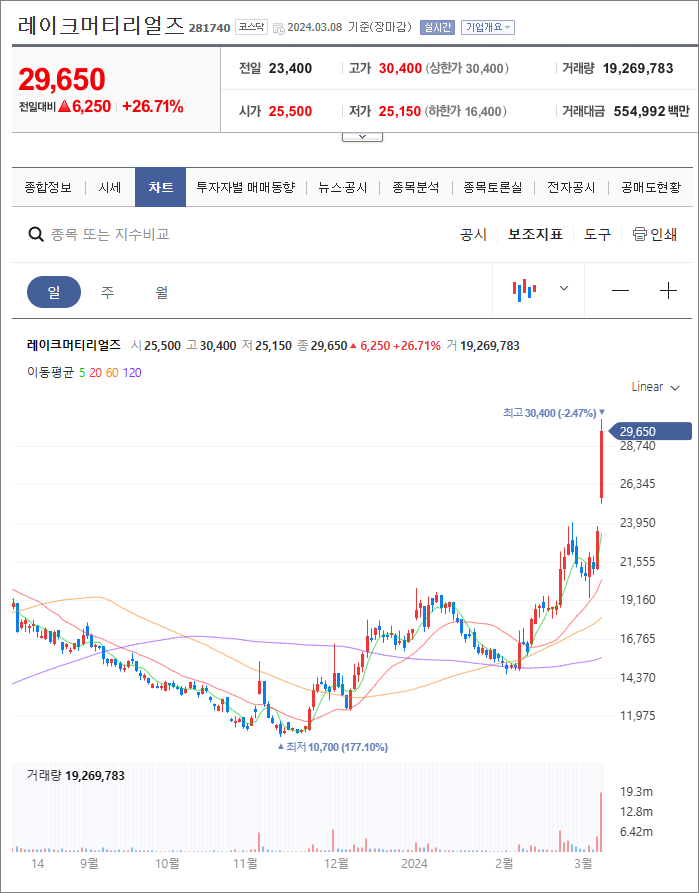Click the 최저 10,700 low label
The width and height of the screenshot is (699, 893).
tap(333, 747)
